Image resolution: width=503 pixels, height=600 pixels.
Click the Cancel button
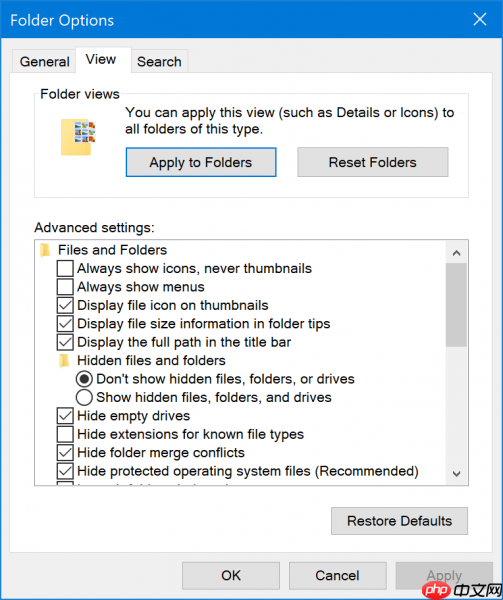coord(337,576)
